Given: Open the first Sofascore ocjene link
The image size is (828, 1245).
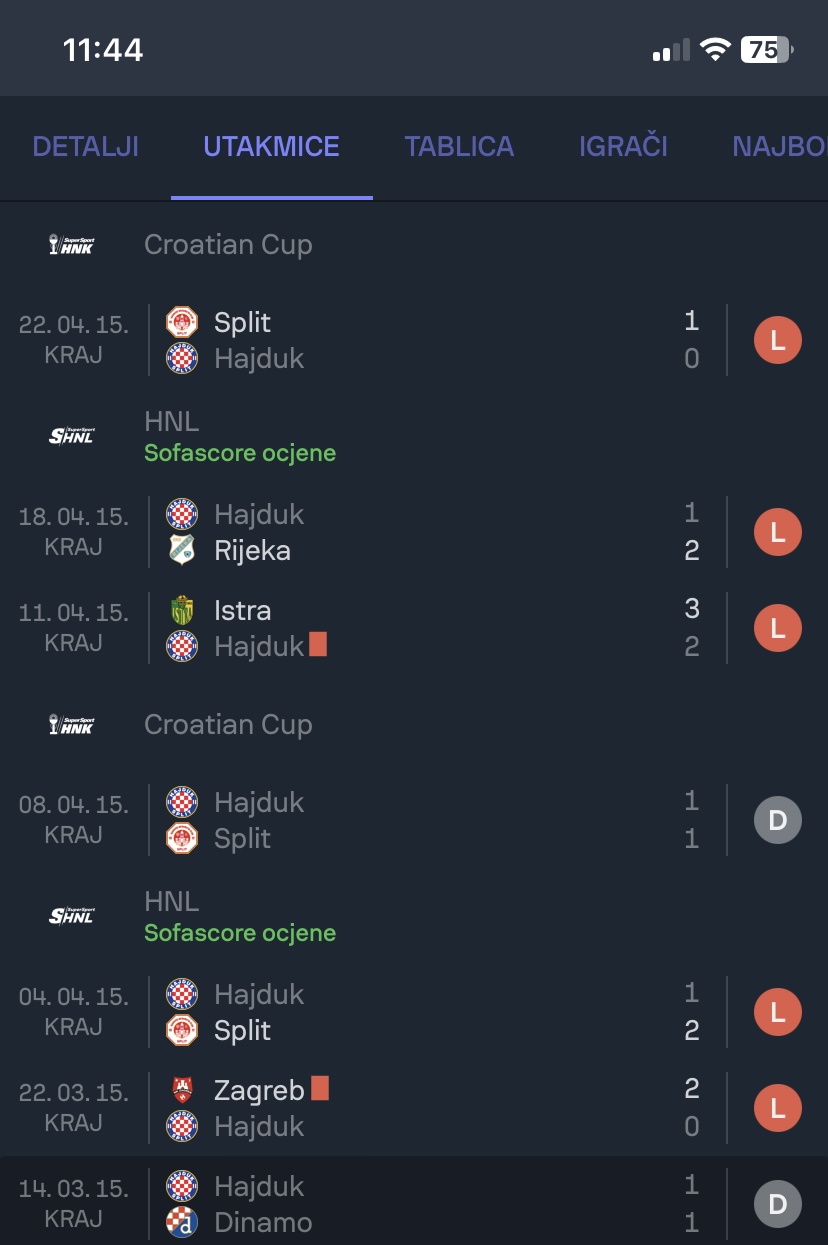Looking at the screenshot, I should click(x=240, y=453).
